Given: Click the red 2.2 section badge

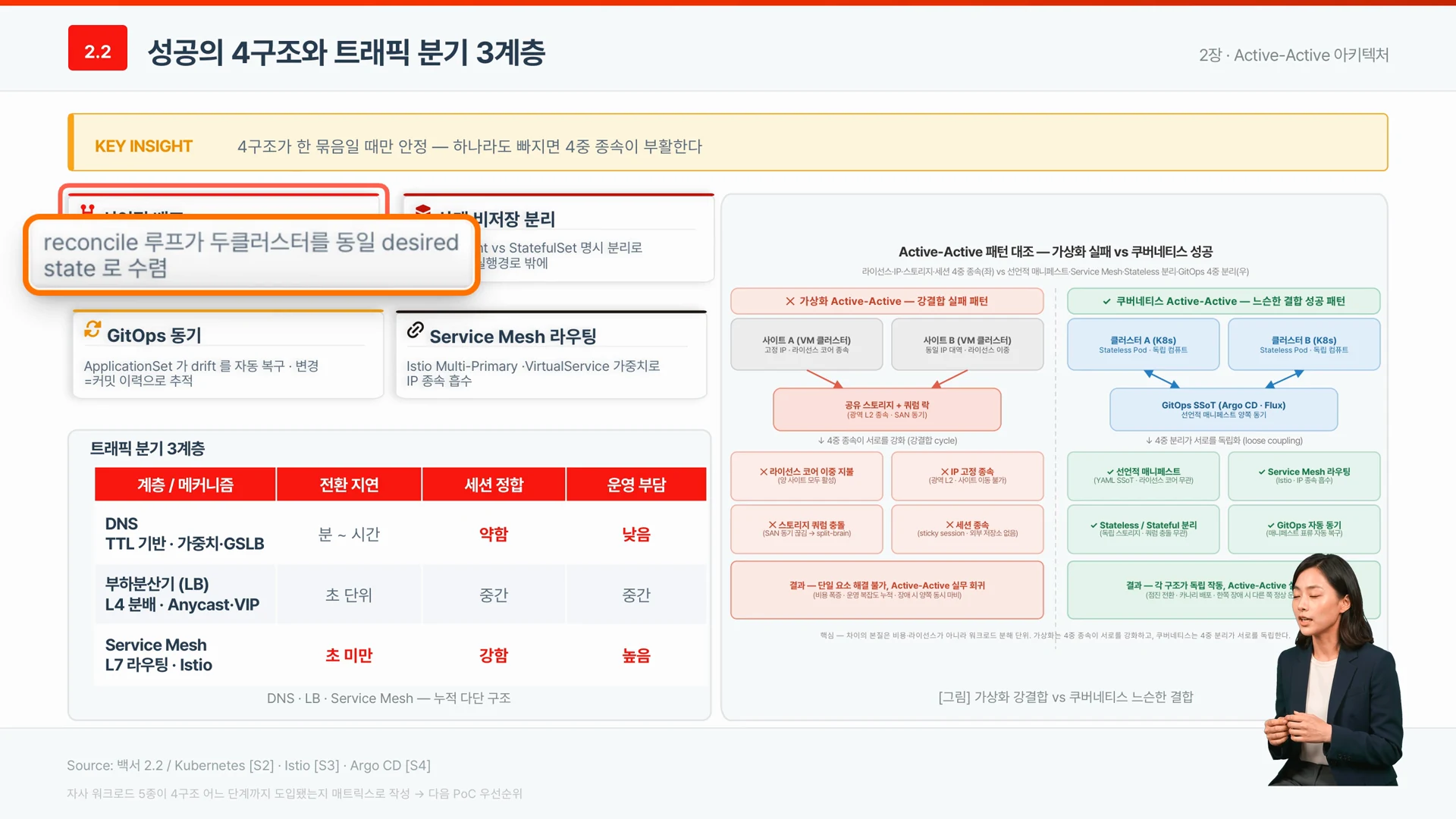Looking at the screenshot, I should [x=98, y=48].
